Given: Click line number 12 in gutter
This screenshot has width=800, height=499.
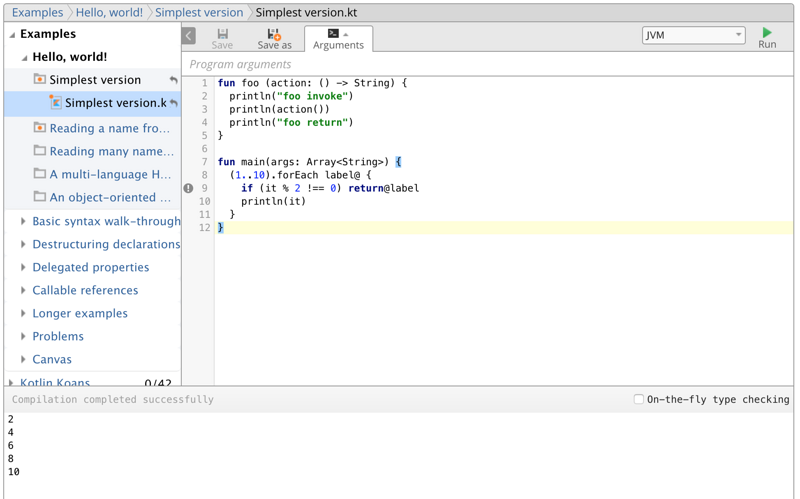Looking at the screenshot, I should click(204, 228).
